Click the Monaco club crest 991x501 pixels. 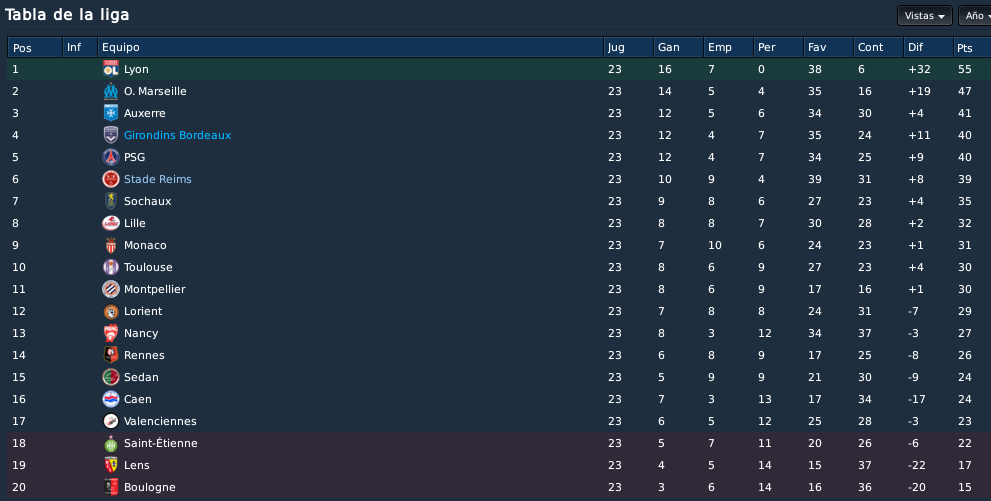click(111, 245)
